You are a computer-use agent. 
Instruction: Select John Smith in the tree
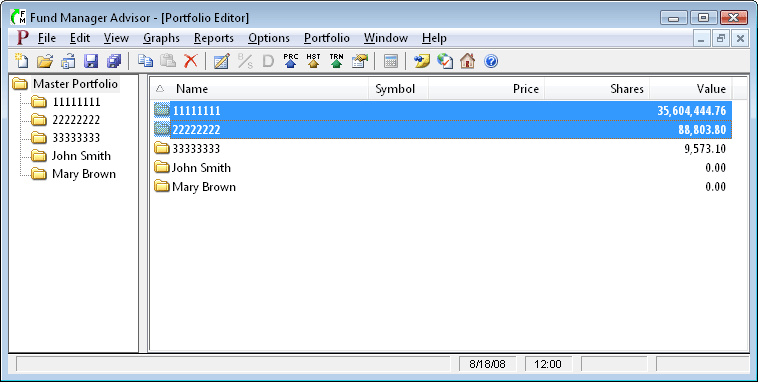click(81, 156)
